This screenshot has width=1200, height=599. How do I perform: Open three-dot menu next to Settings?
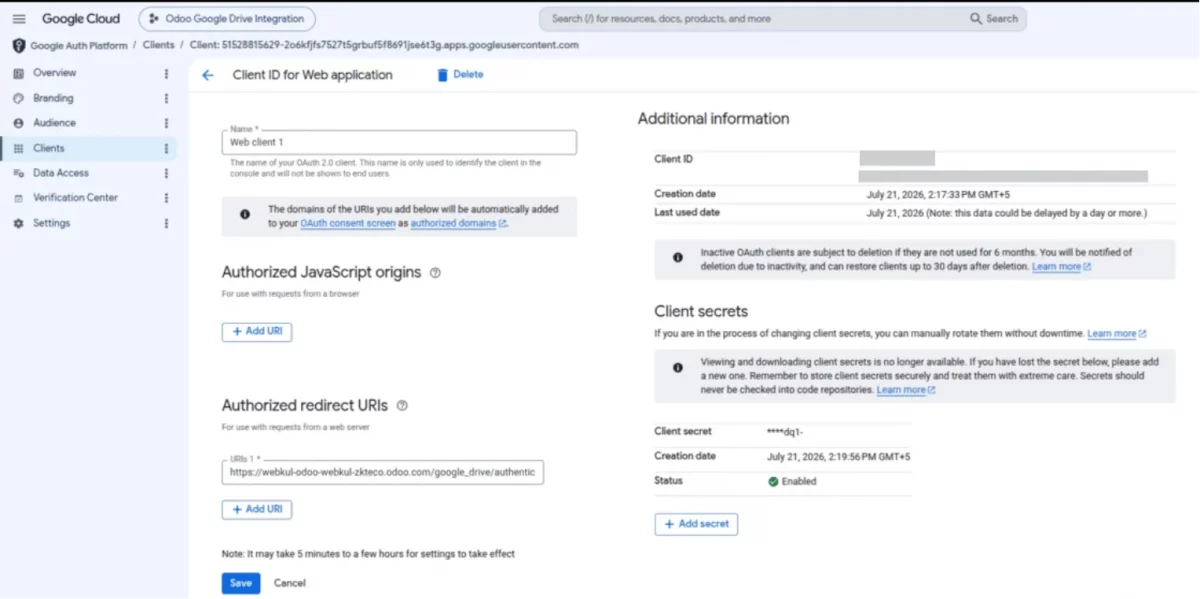[166, 223]
